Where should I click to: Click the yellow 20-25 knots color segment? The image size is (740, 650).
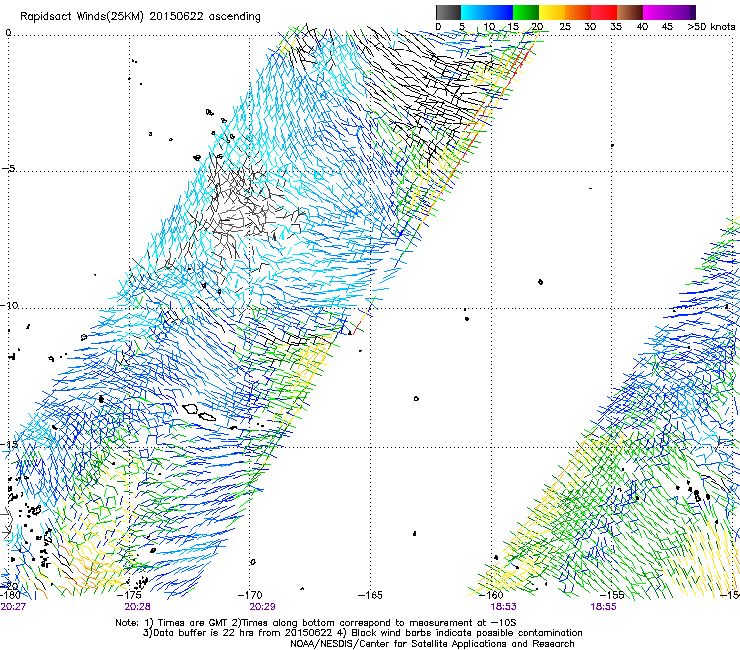point(552,12)
